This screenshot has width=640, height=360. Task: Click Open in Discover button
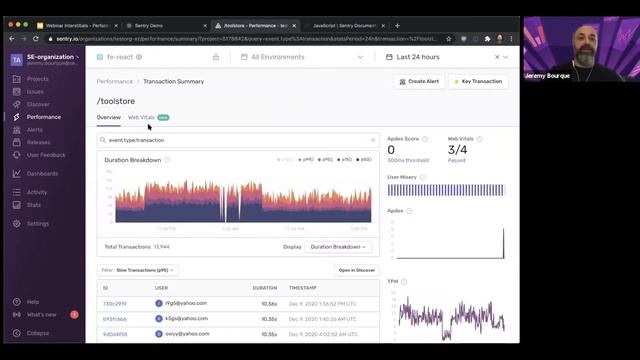point(357,270)
